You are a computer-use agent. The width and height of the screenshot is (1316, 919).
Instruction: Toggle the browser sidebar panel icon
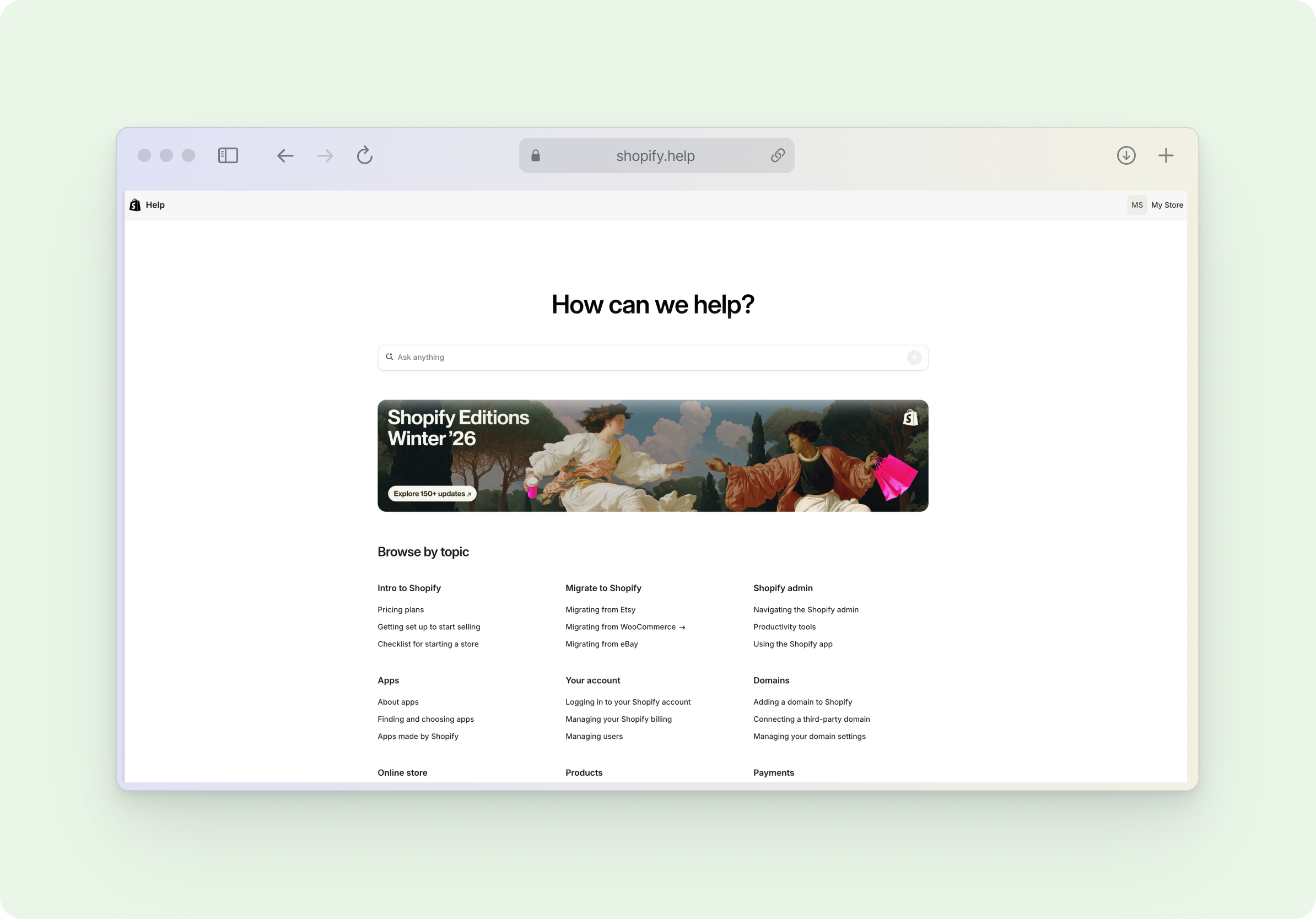point(228,155)
